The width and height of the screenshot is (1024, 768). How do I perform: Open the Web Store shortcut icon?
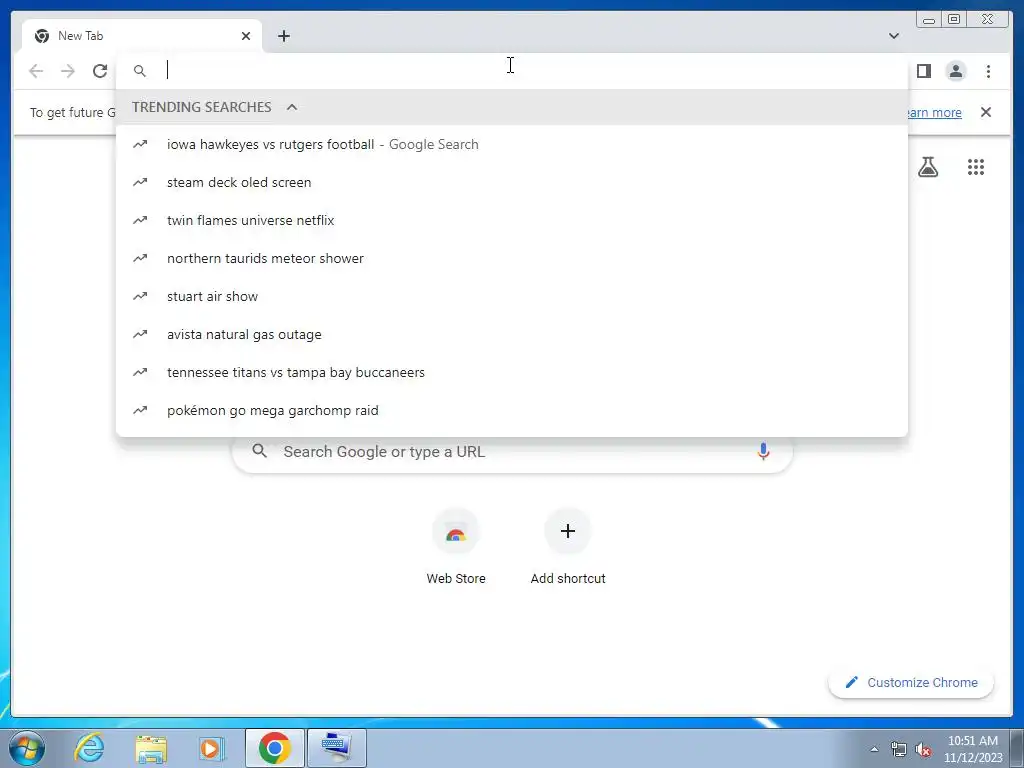[456, 531]
